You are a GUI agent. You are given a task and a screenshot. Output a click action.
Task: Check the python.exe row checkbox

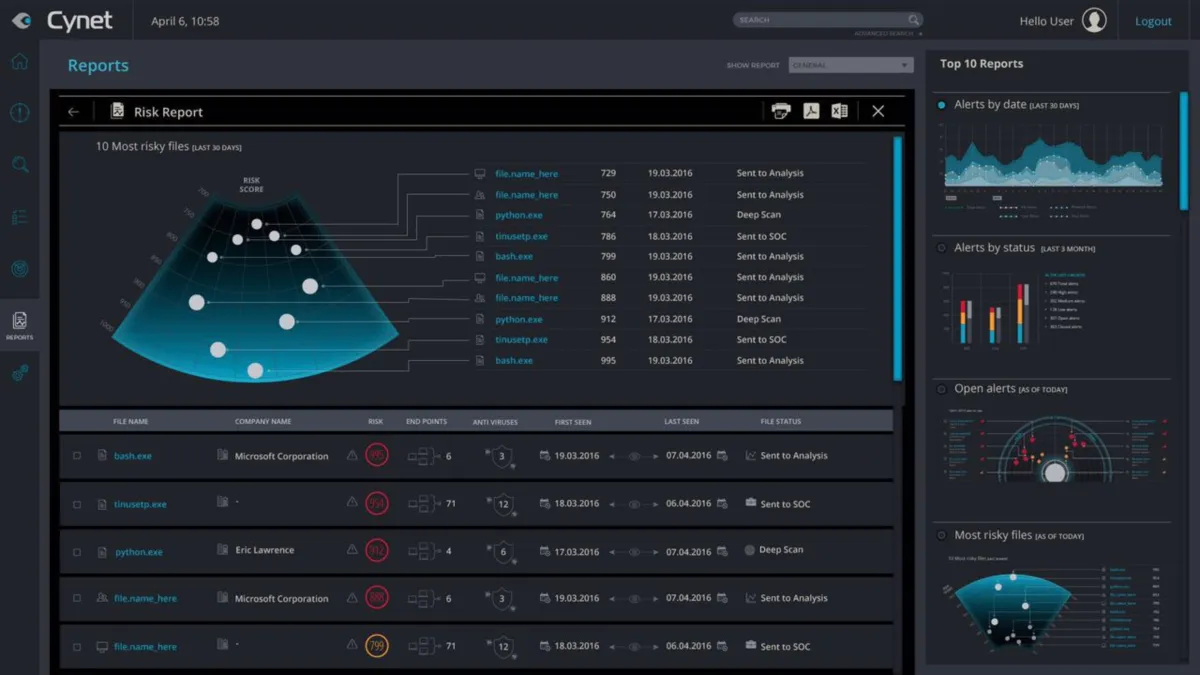pos(77,552)
